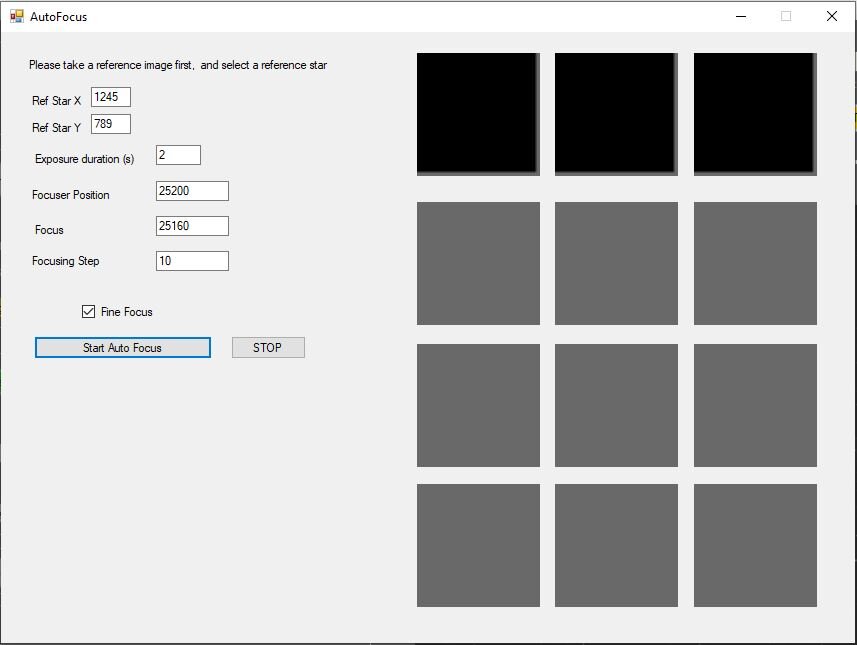
Task: Click the Focusing Step field showing 10
Action: [x=192, y=261]
